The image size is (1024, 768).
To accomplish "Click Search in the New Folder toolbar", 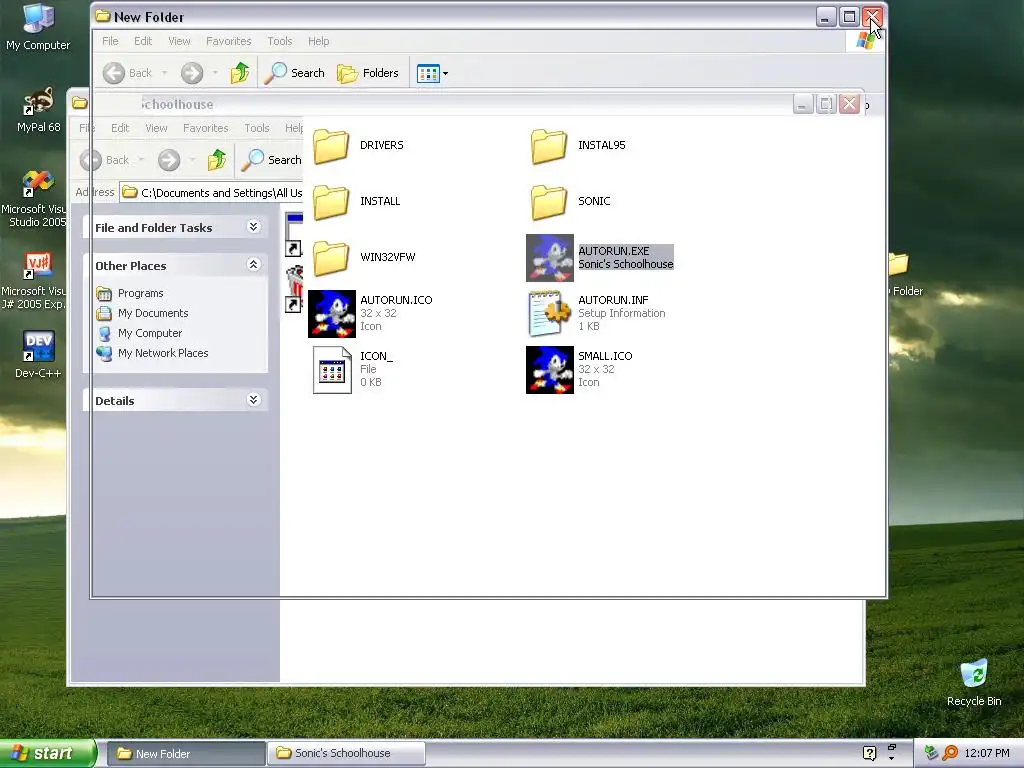I will [295, 73].
